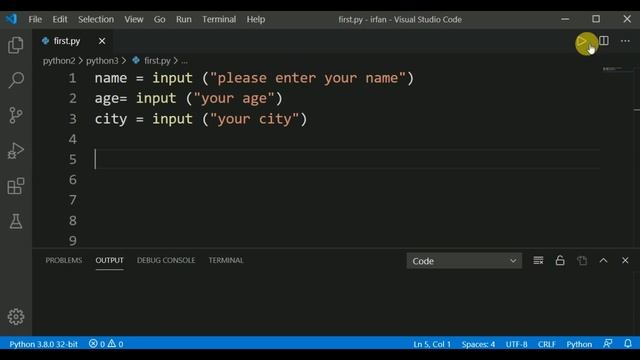
Task: Toggle output scroll lock
Action: tap(560, 260)
